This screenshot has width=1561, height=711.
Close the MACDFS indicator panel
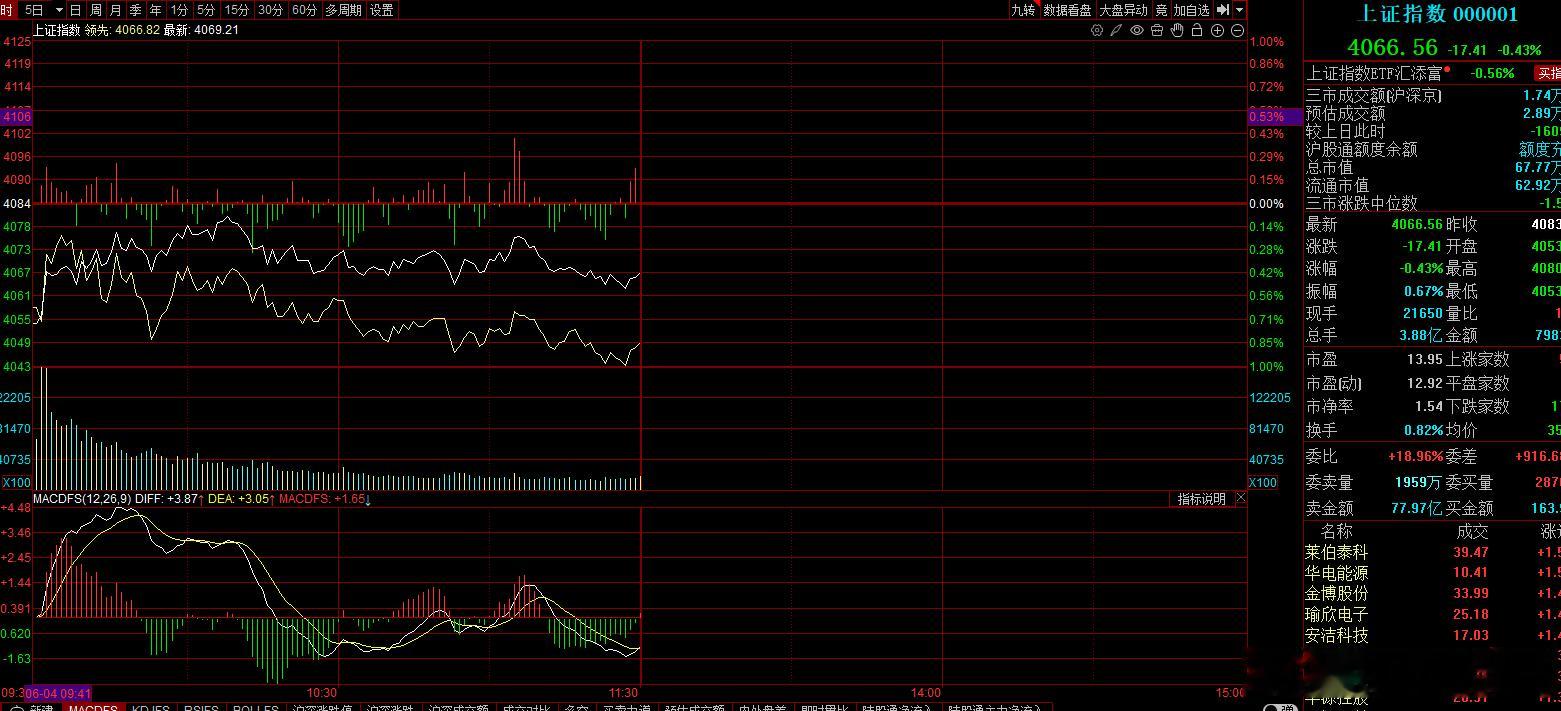(1240, 498)
